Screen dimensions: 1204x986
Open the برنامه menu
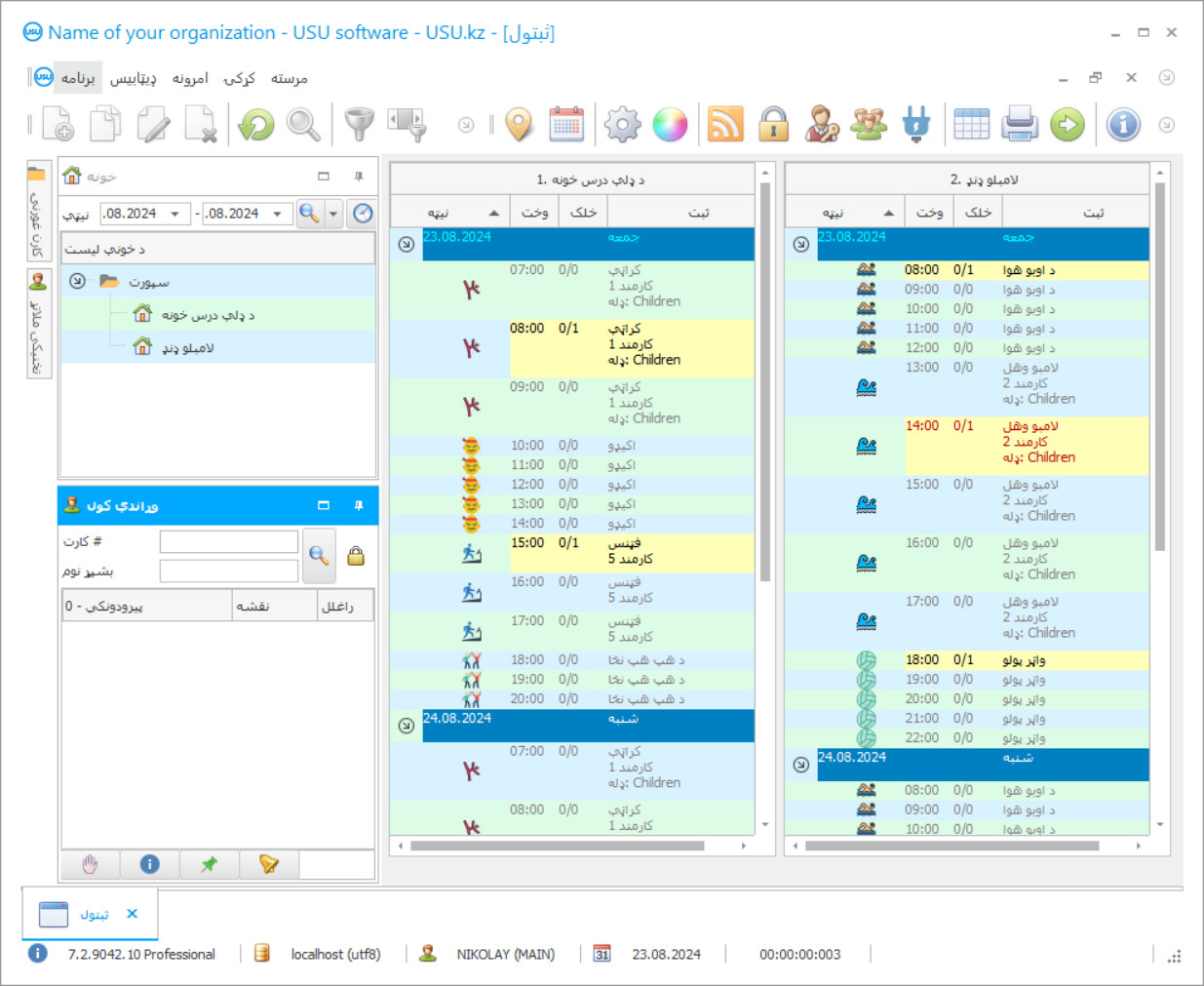click(x=77, y=78)
